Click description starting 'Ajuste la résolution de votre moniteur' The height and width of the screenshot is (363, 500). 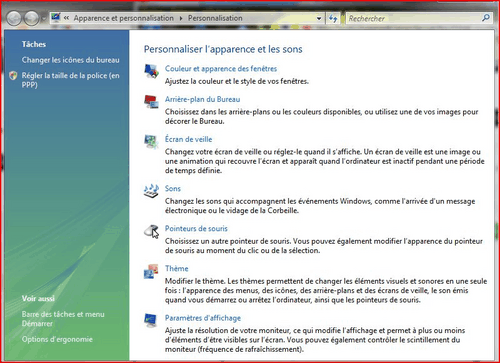click(x=315, y=340)
